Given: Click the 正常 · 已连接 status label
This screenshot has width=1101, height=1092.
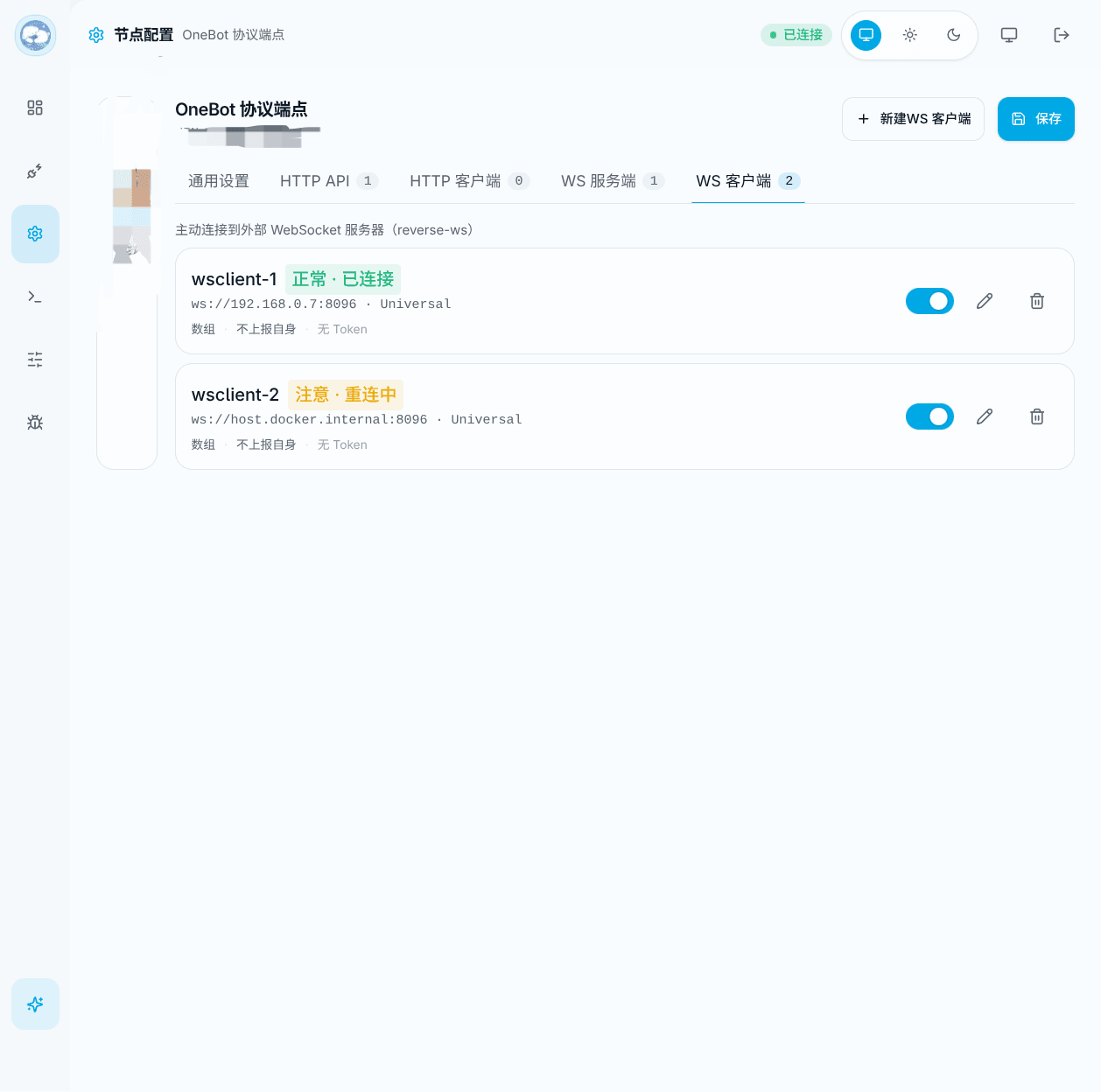Looking at the screenshot, I should [343, 279].
